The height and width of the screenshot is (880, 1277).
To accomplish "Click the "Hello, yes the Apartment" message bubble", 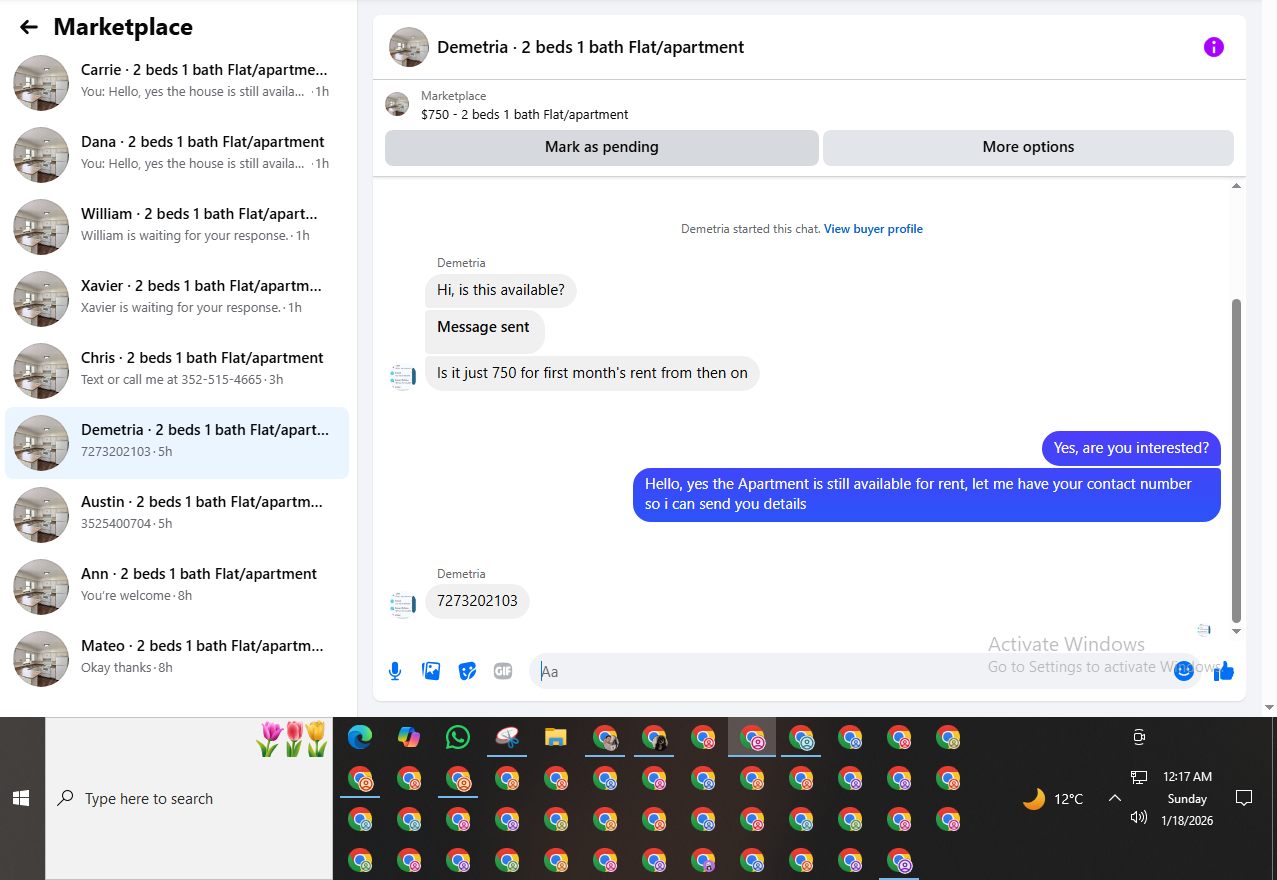I will 927,494.
